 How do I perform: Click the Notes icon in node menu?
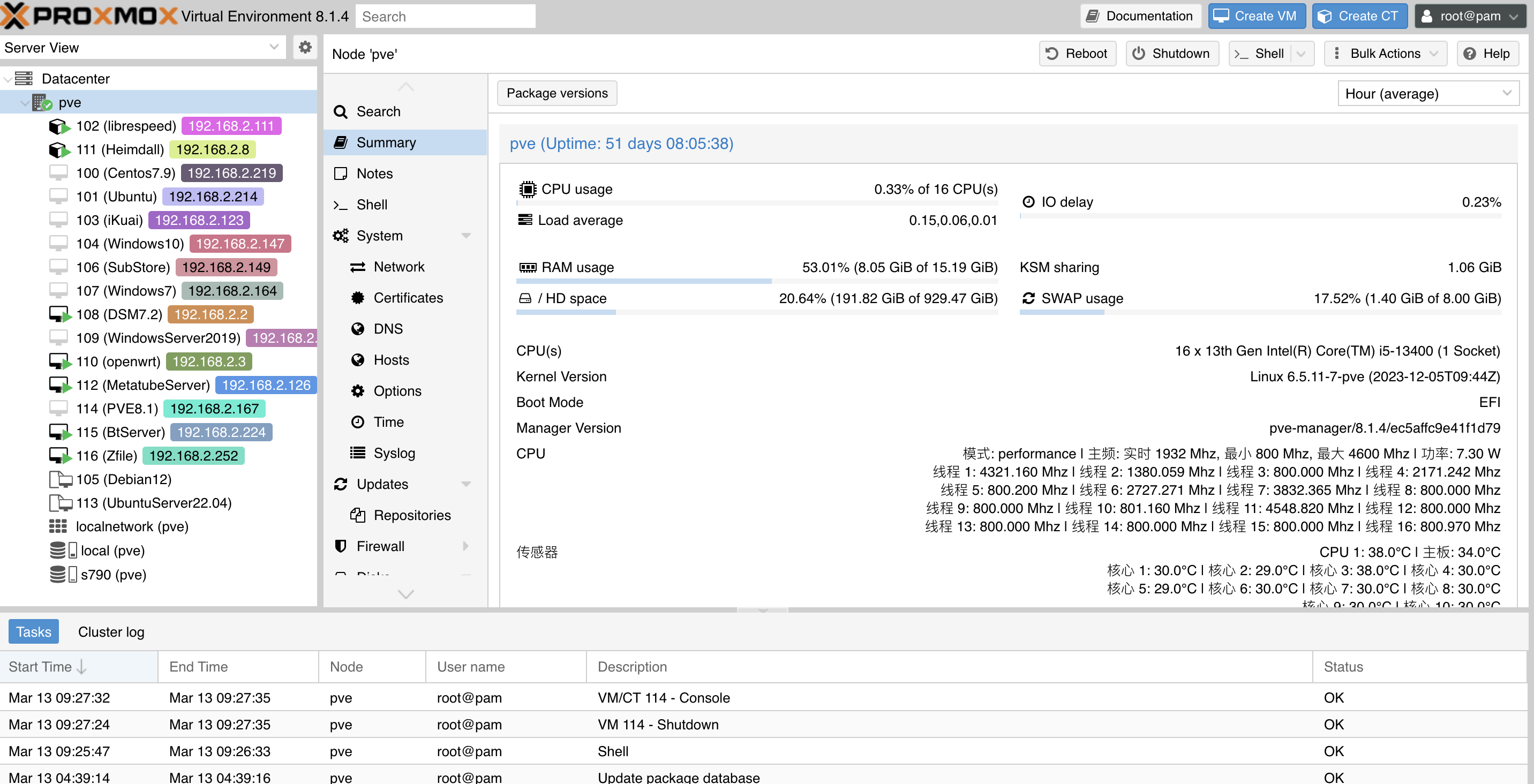click(341, 173)
